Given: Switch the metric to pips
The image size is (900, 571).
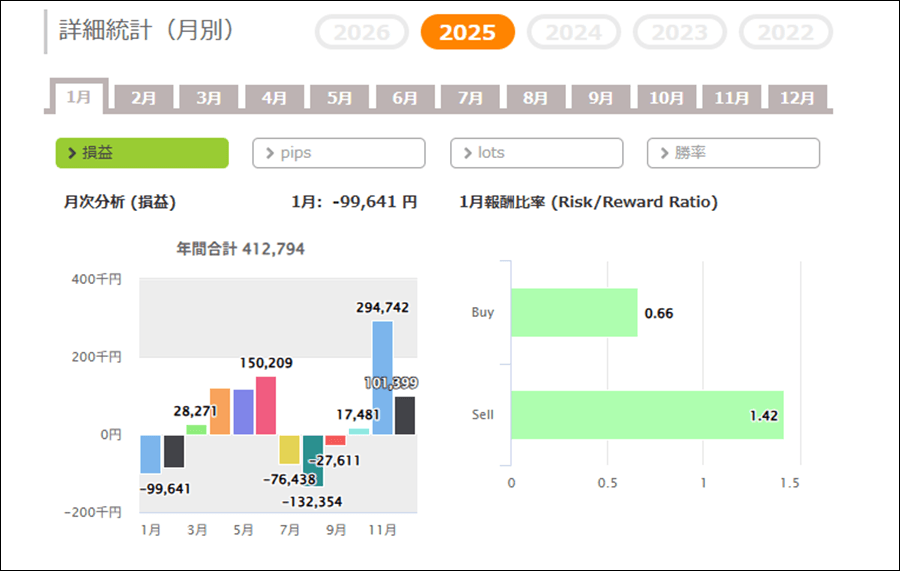Looking at the screenshot, I should 338,153.
